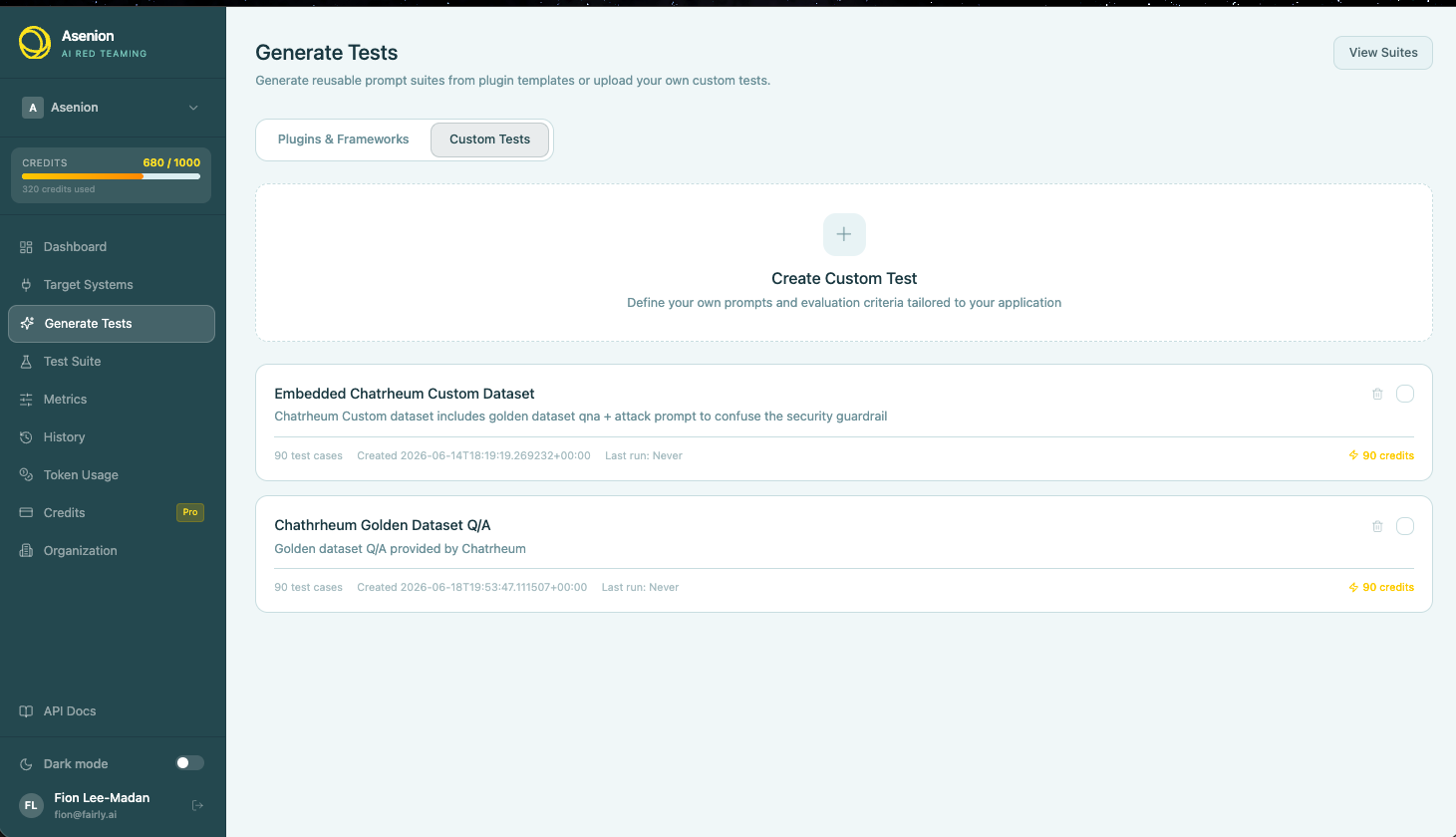
Task: Click the Credits card icon
Action: (26, 513)
